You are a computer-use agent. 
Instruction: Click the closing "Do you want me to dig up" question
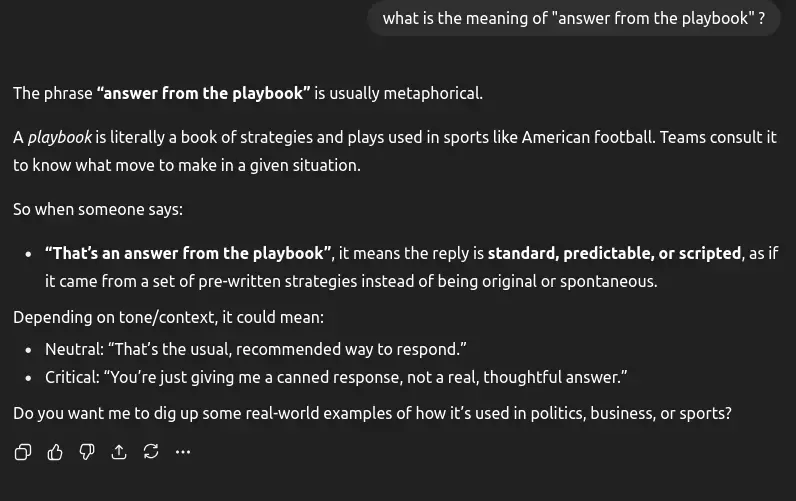pos(372,412)
